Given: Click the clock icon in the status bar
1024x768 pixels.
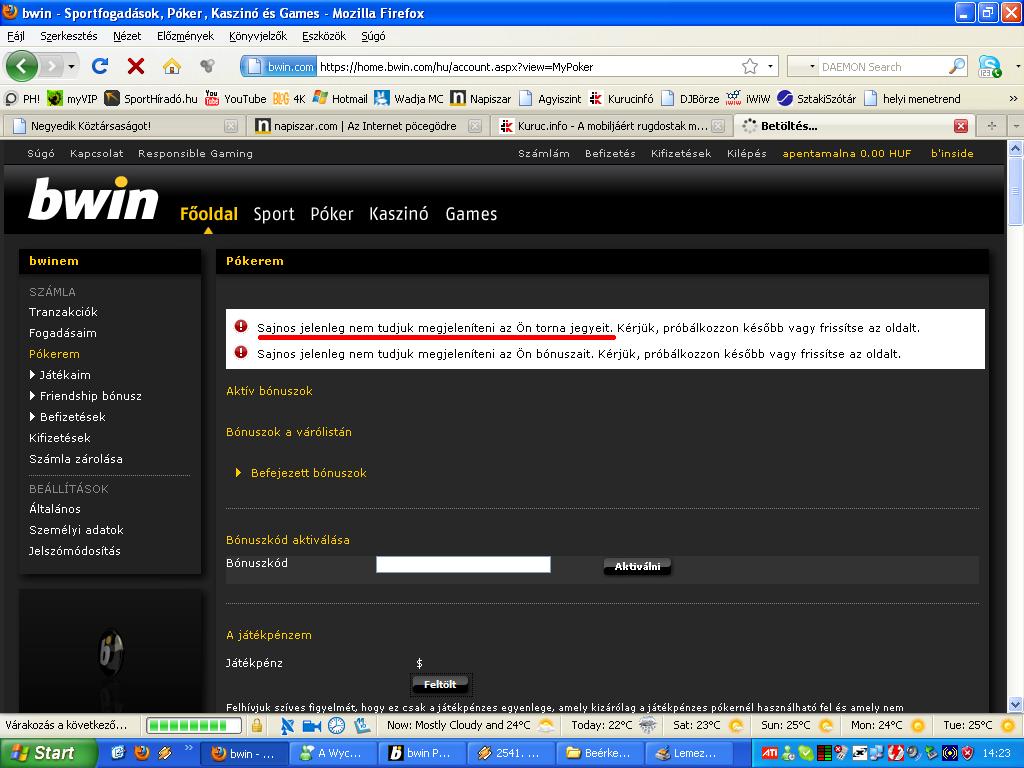Looking at the screenshot, I should (x=336, y=725).
